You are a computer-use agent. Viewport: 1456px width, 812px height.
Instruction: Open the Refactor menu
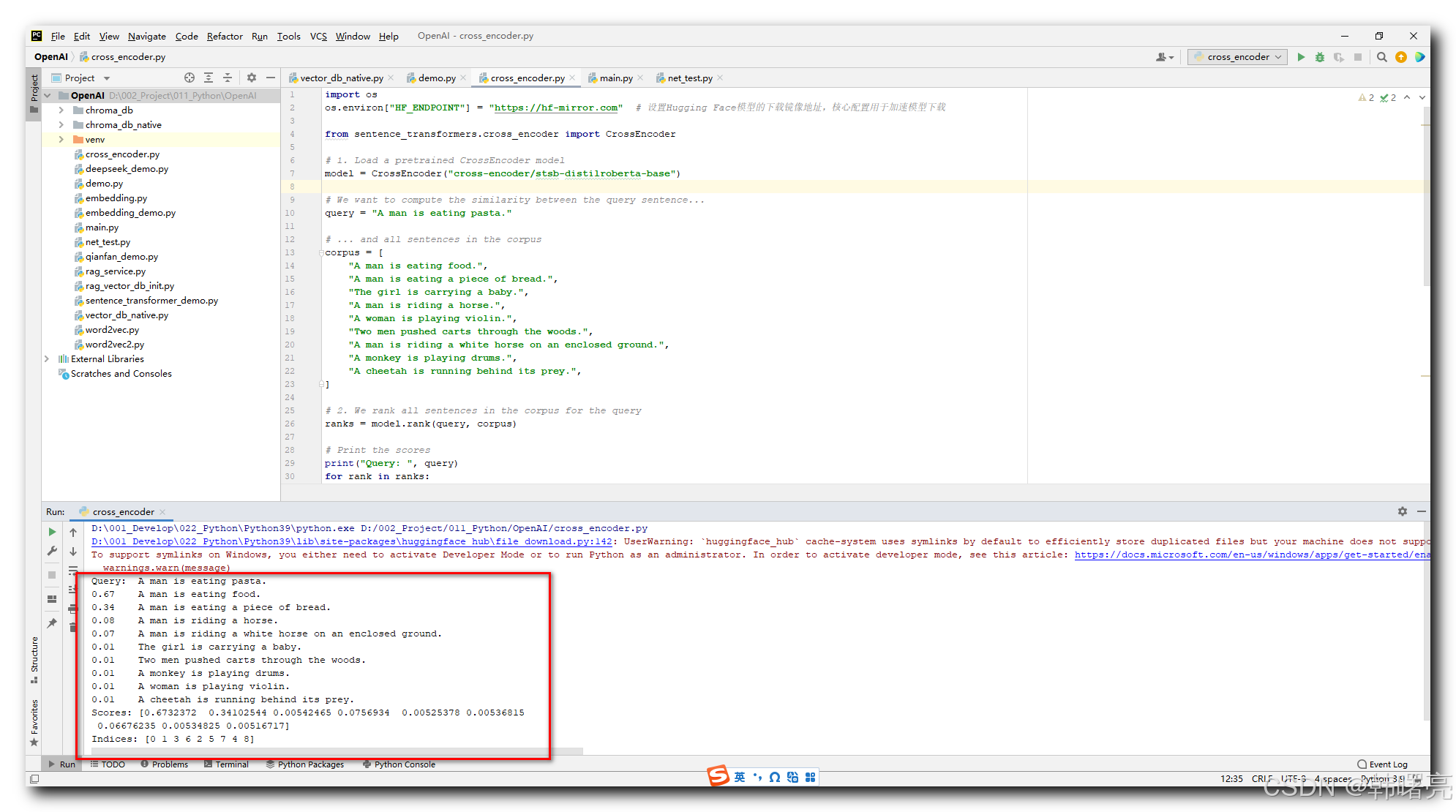(224, 36)
